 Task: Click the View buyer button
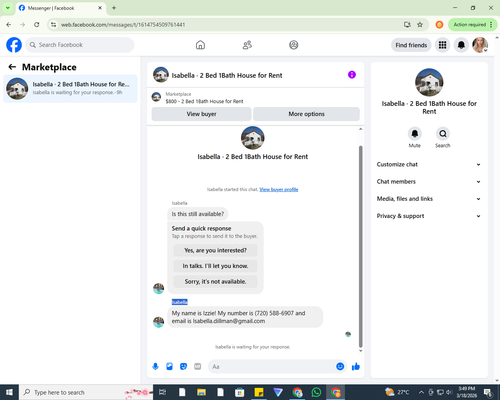pos(201,114)
